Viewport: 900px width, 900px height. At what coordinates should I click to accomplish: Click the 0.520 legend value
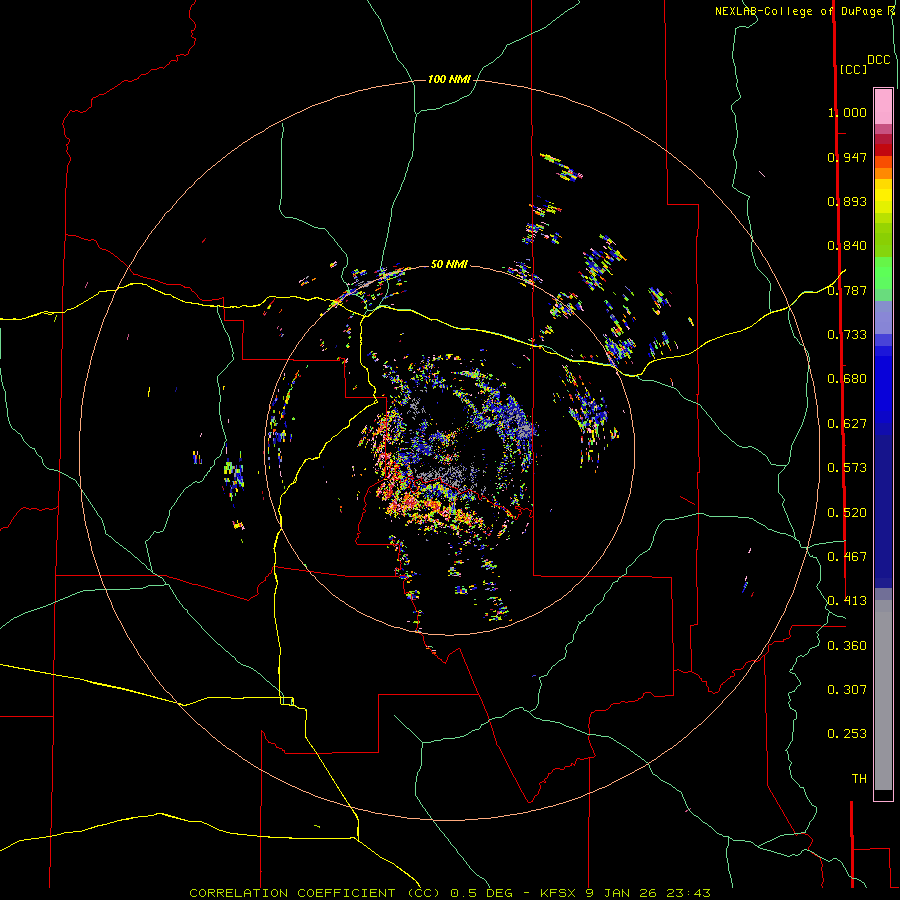pos(847,513)
